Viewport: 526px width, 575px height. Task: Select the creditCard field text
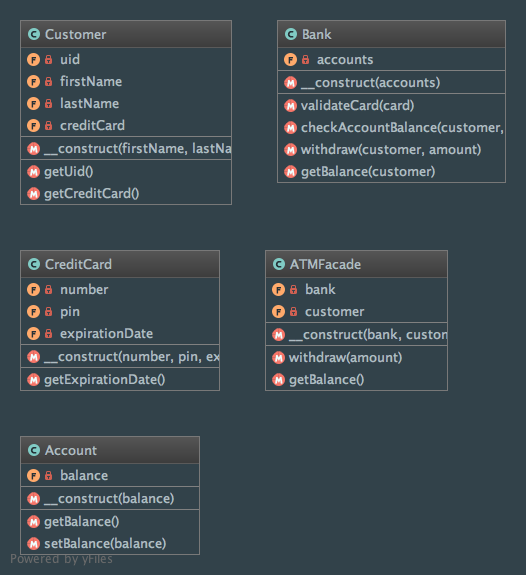(92, 125)
